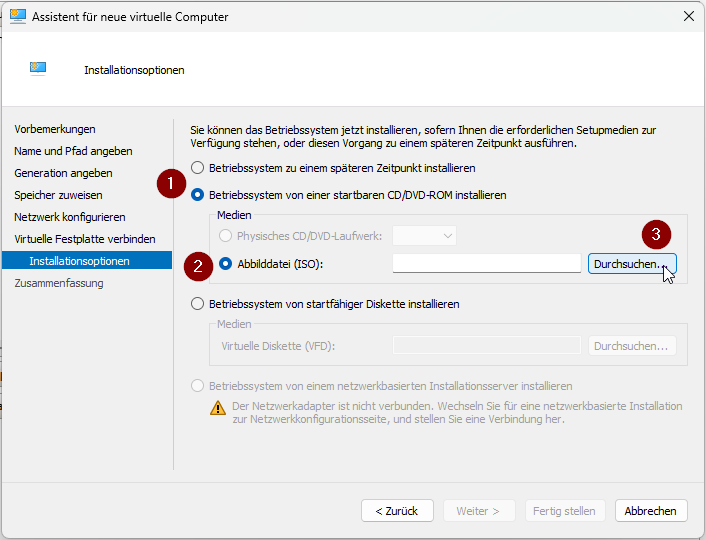Click the yellow warning triangle icon
The width and height of the screenshot is (706, 540).
point(218,407)
